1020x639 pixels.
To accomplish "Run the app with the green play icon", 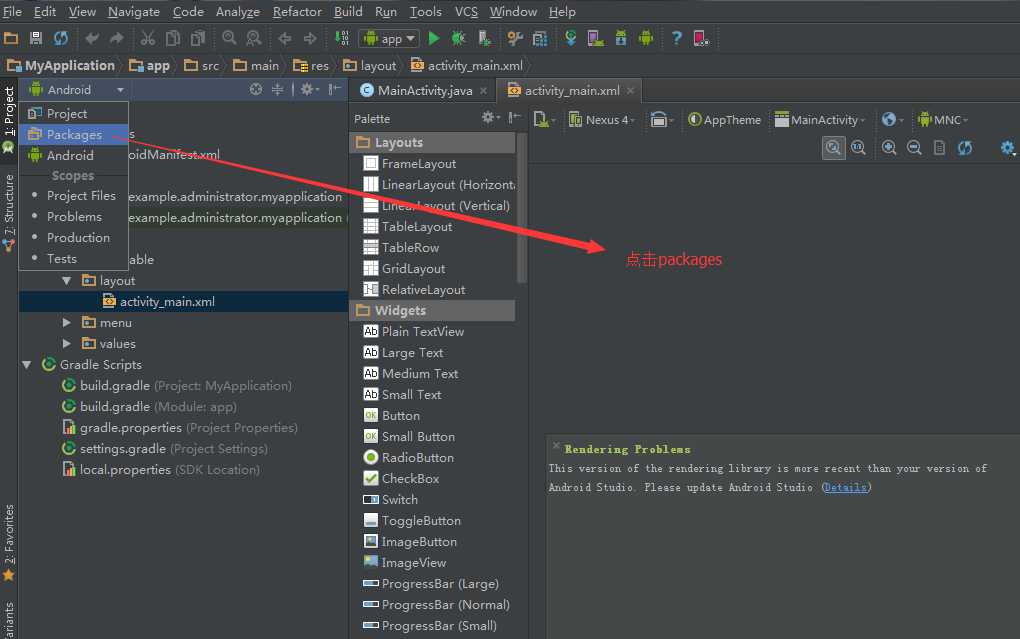I will click(434, 38).
